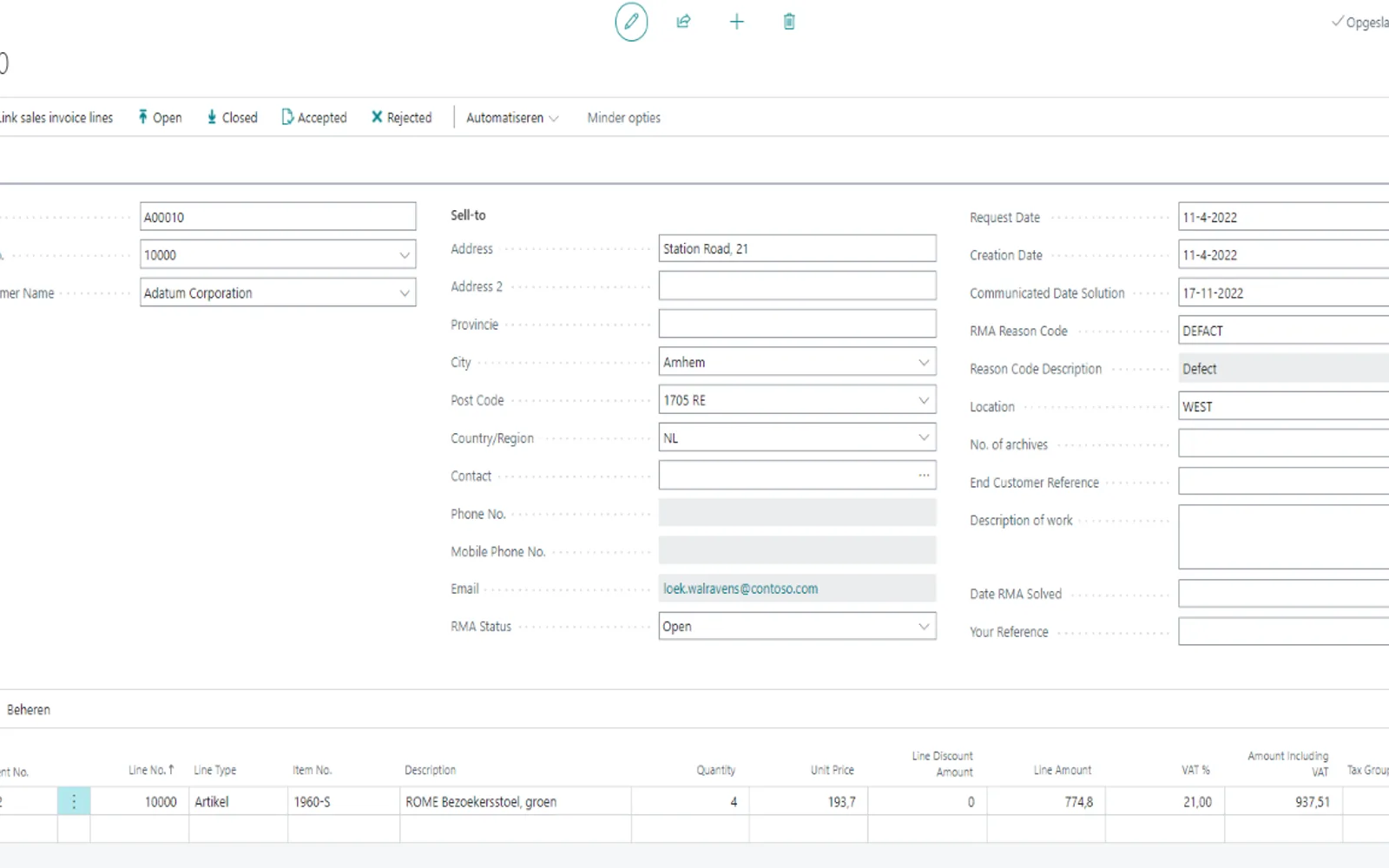Screen dimensions: 1389x868
Task: Click Minder opties
Action: tap(623, 117)
